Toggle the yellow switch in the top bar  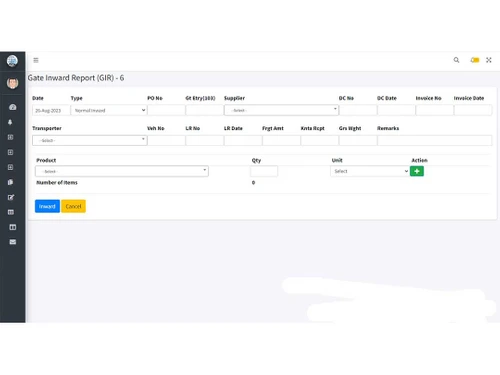[475, 60]
